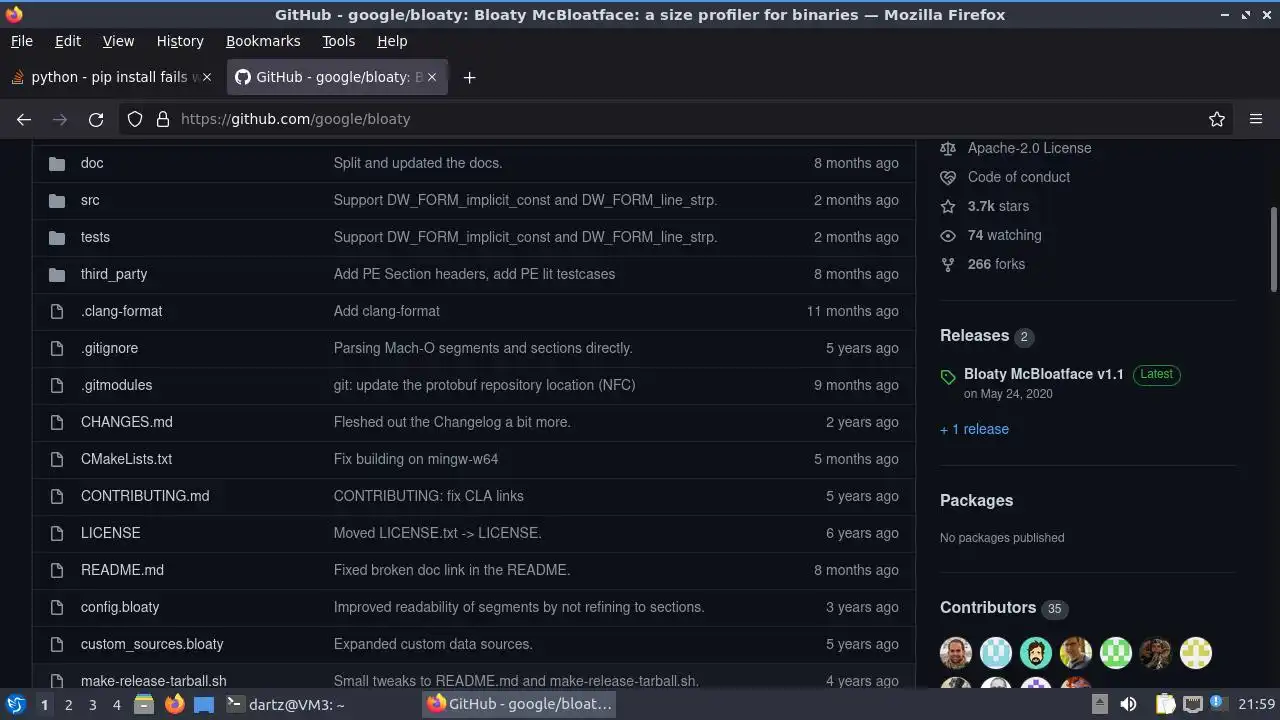Open the CHANGES.md file link
The image size is (1280, 720).
coord(126,422)
